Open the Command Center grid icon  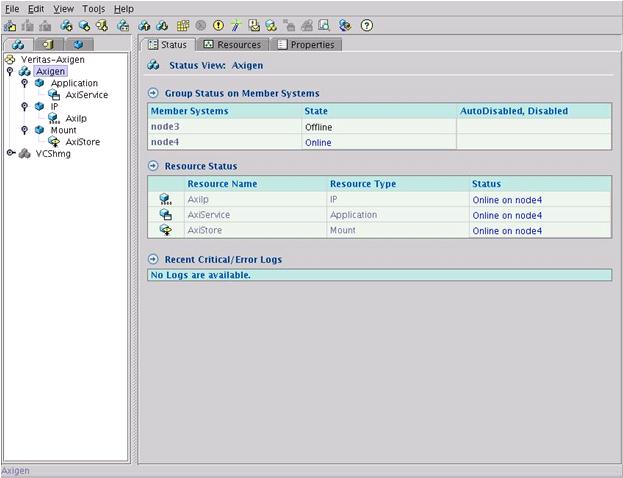point(183,26)
